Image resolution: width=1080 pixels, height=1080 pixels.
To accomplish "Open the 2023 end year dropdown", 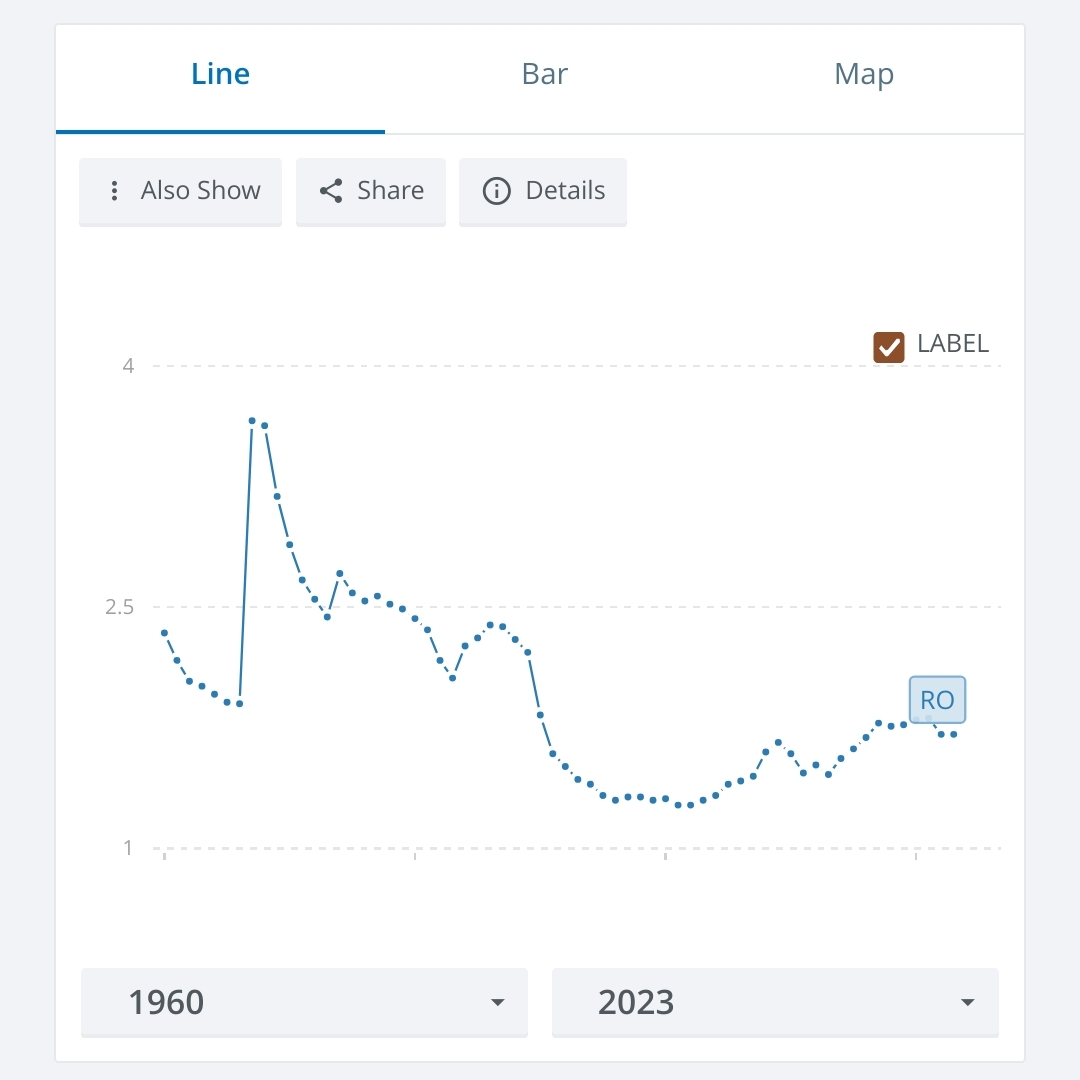I will click(x=774, y=1002).
